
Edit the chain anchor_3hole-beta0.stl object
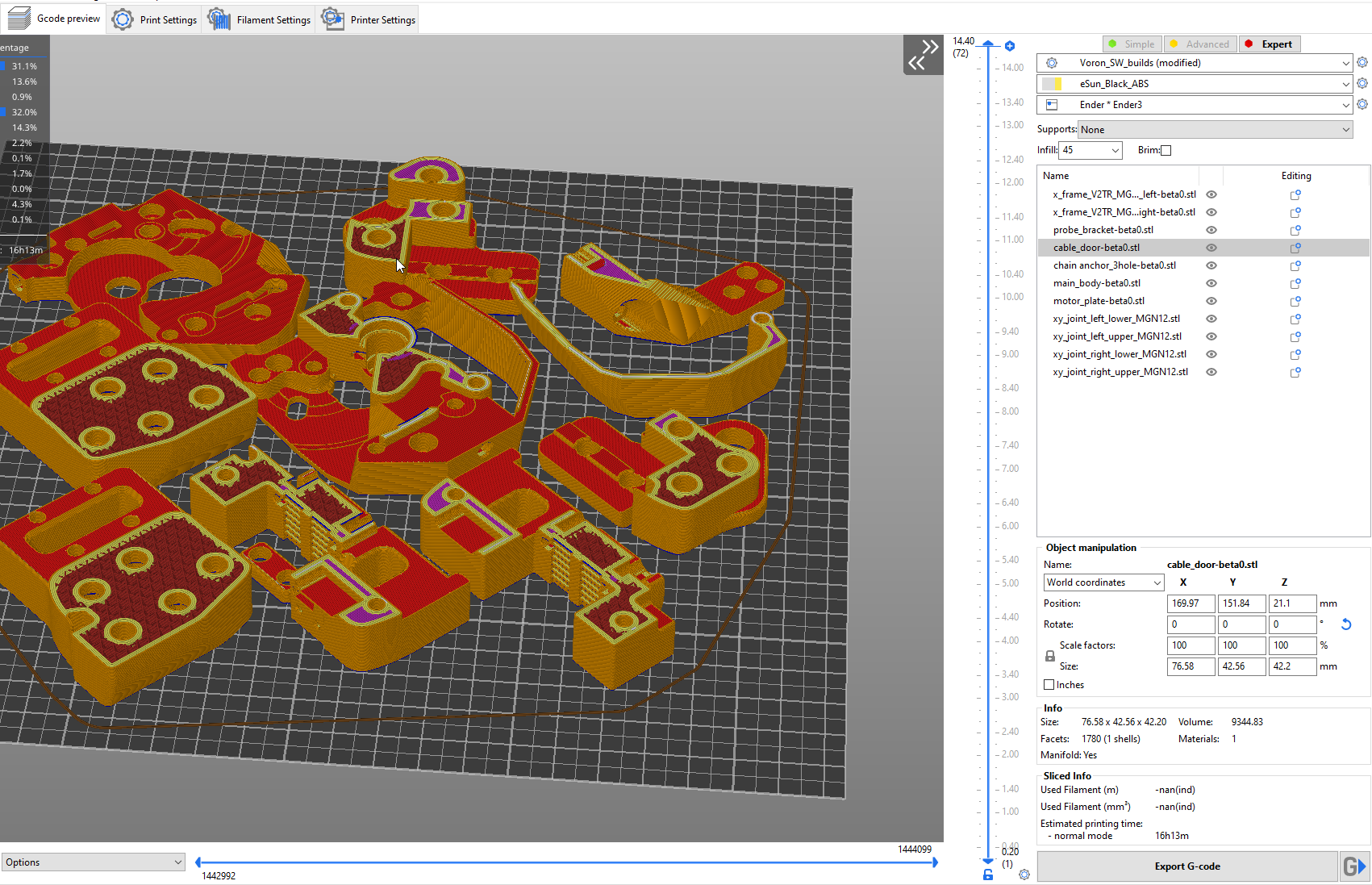[1295, 265]
